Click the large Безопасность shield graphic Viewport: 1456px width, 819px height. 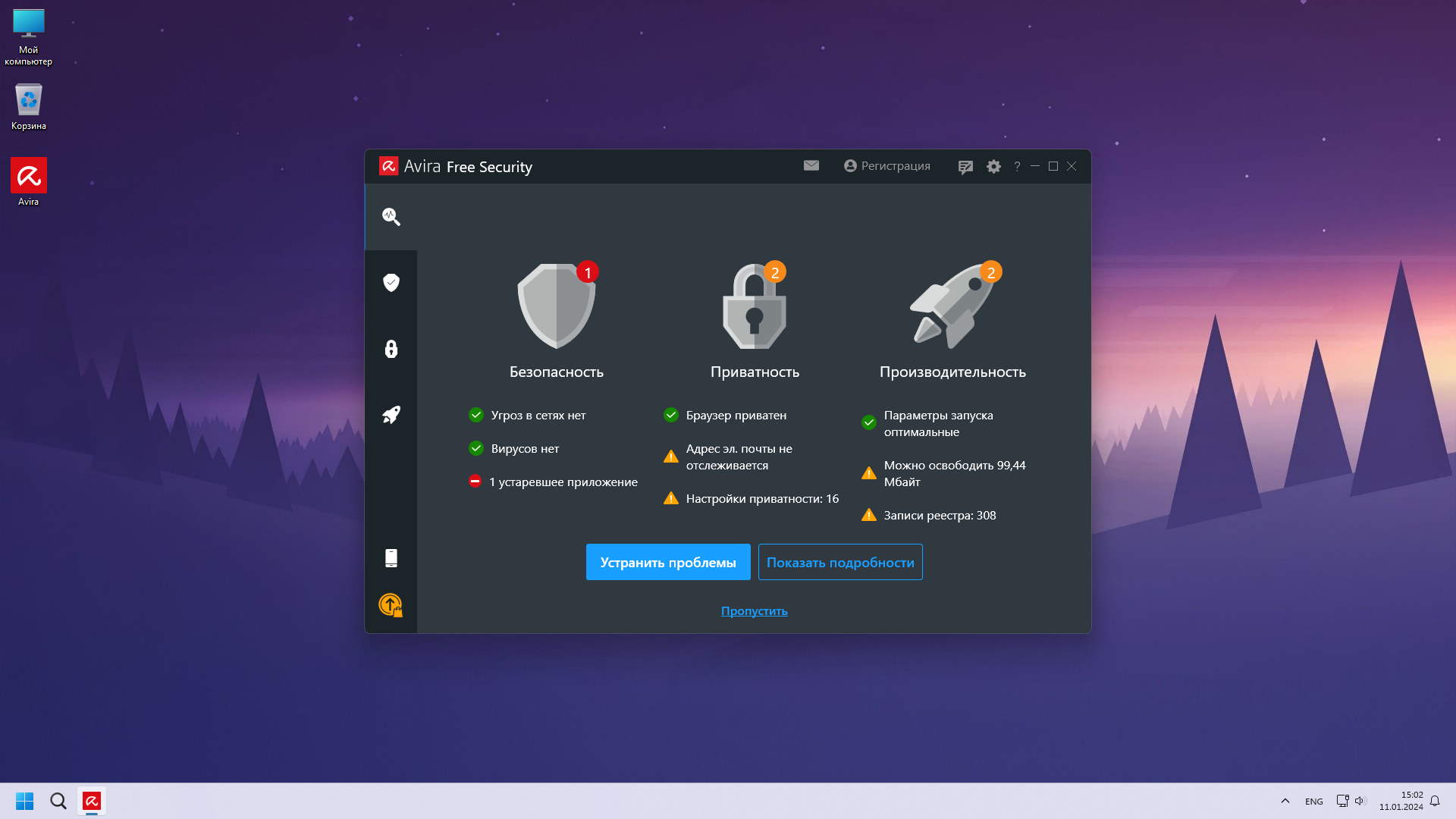pos(556,306)
